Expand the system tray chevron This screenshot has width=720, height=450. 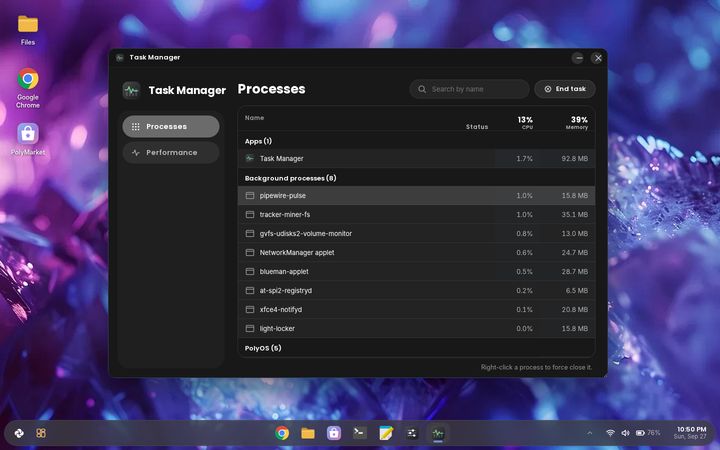[x=590, y=433]
